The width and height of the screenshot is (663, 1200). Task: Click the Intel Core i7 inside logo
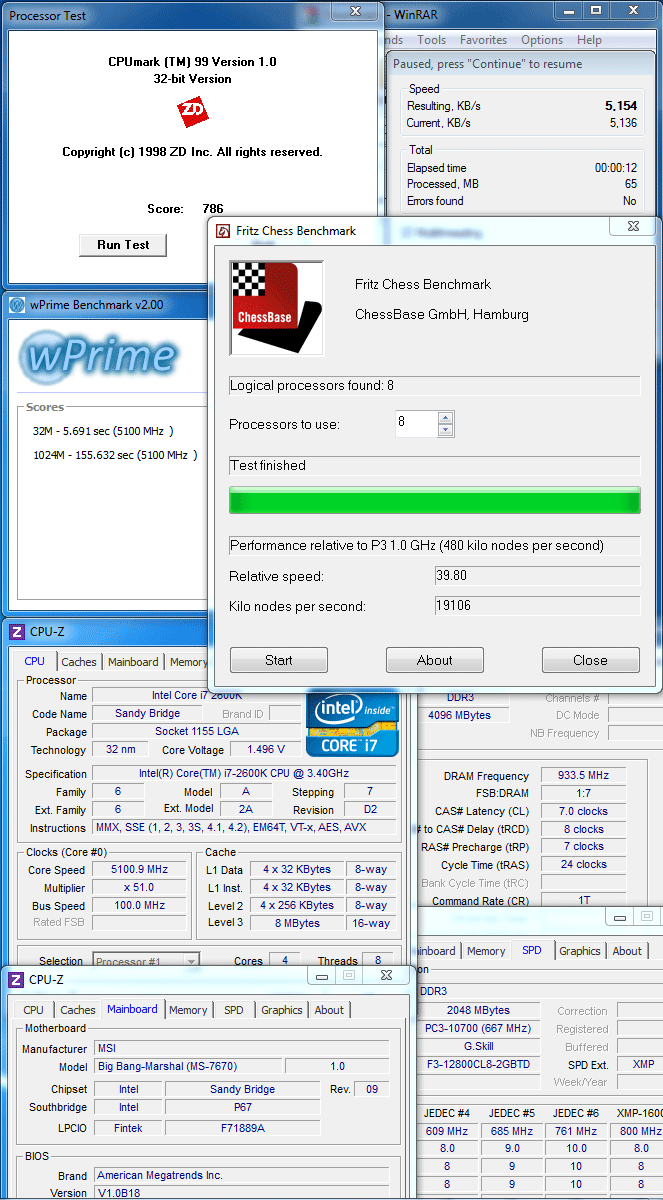point(353,723)
